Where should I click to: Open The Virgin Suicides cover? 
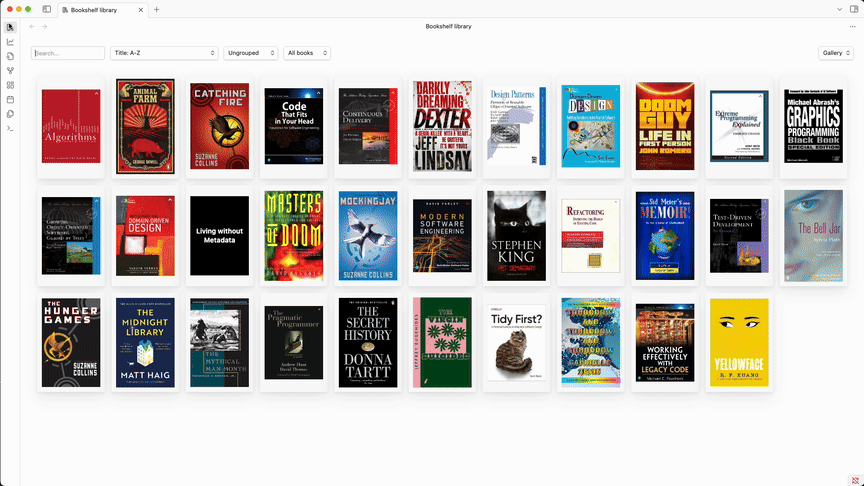[x=442, y=343]
